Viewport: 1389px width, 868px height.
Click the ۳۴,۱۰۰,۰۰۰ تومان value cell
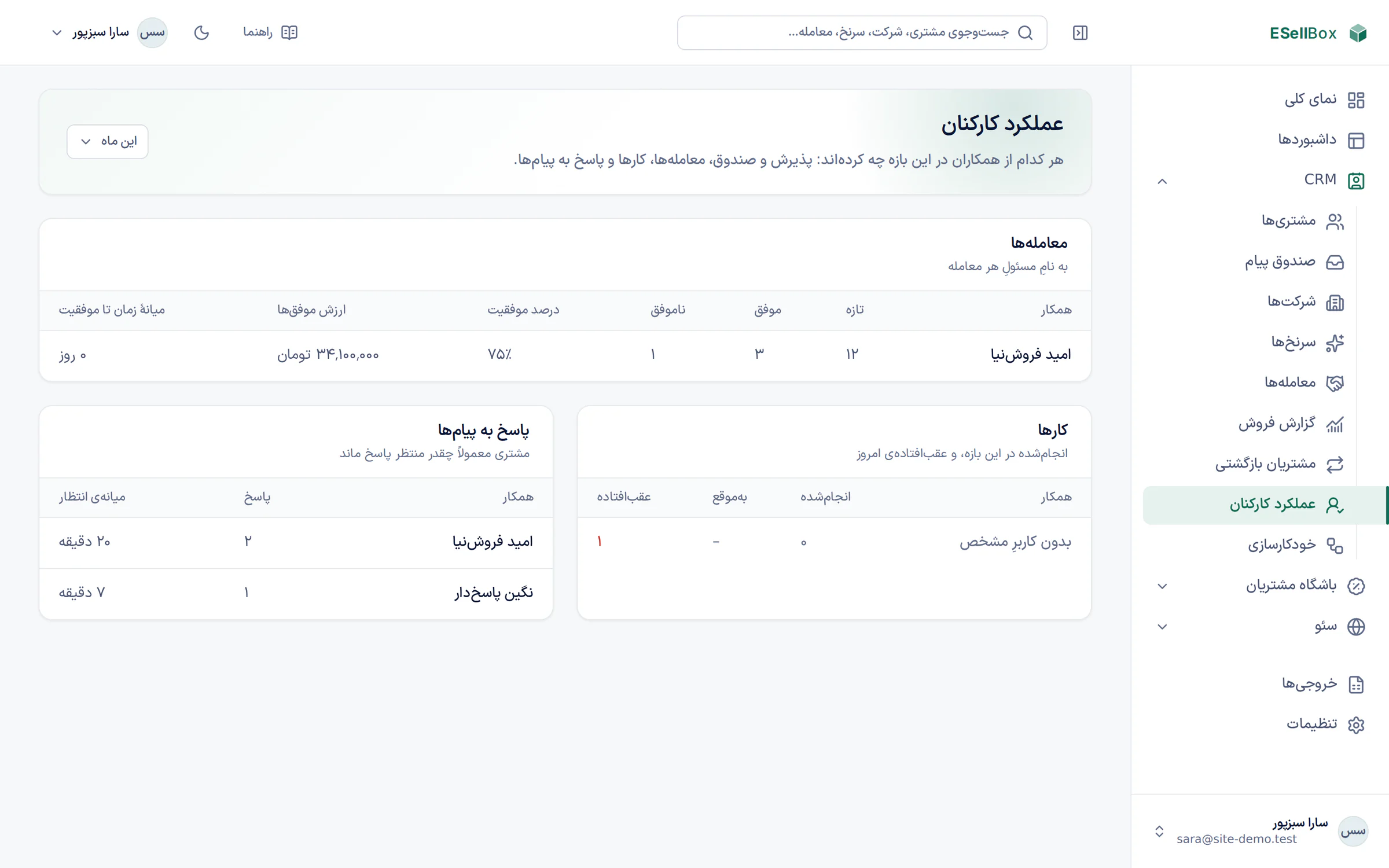328,355
